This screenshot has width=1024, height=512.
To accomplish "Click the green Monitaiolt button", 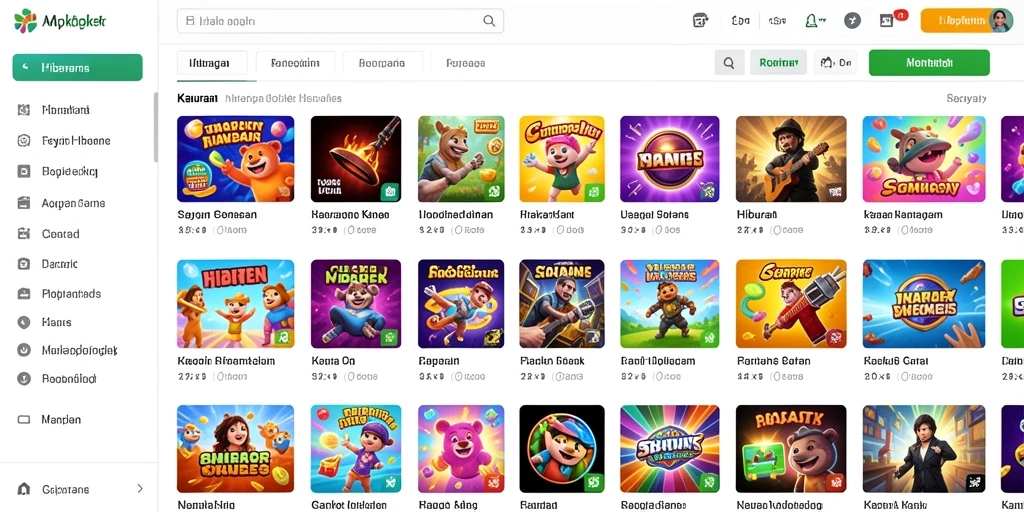I will coord(929,63).
